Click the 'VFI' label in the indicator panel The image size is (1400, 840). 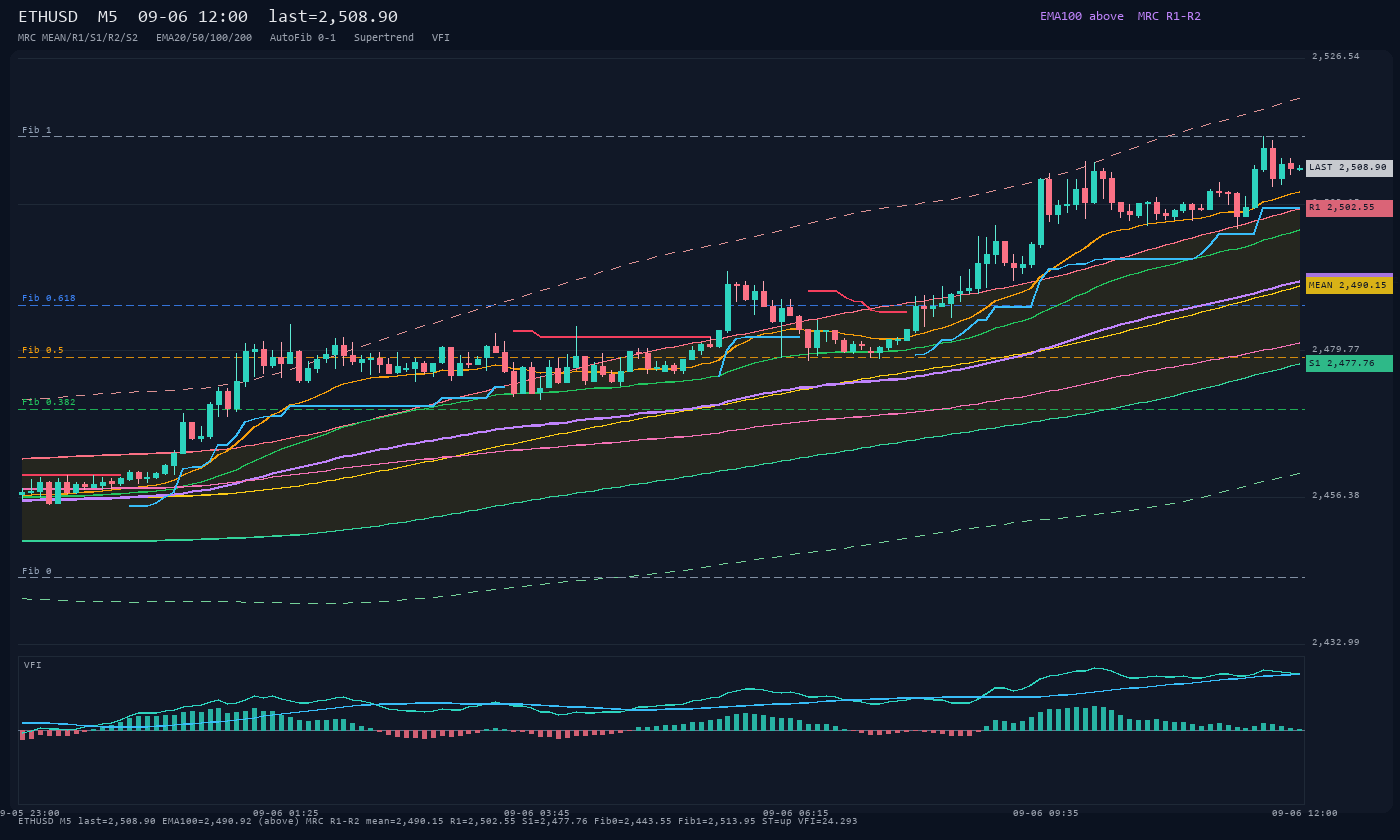click(x=33, y=665)
